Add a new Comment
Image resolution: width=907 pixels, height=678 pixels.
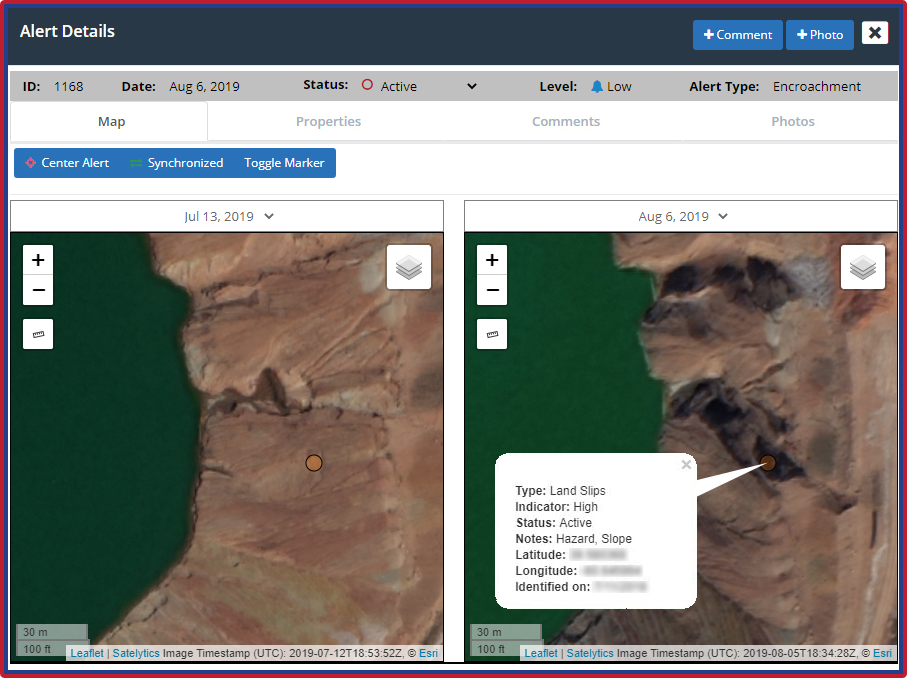click(738, 35)
